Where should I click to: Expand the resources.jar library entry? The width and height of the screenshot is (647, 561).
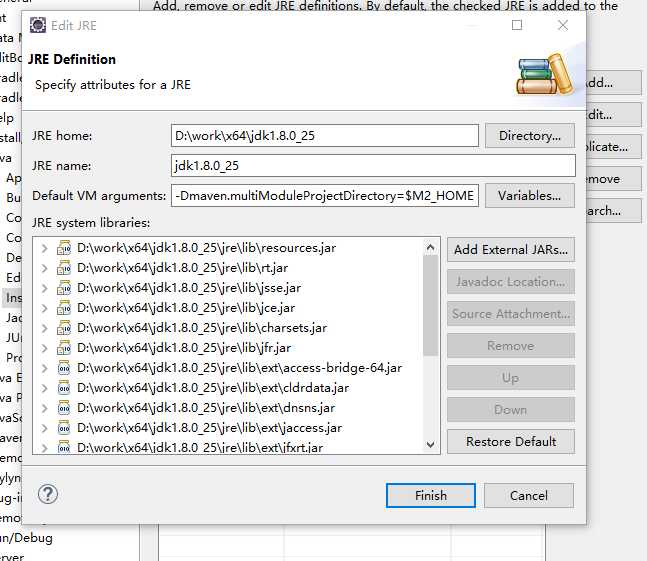pyautogui.click(x=45, y=248)
